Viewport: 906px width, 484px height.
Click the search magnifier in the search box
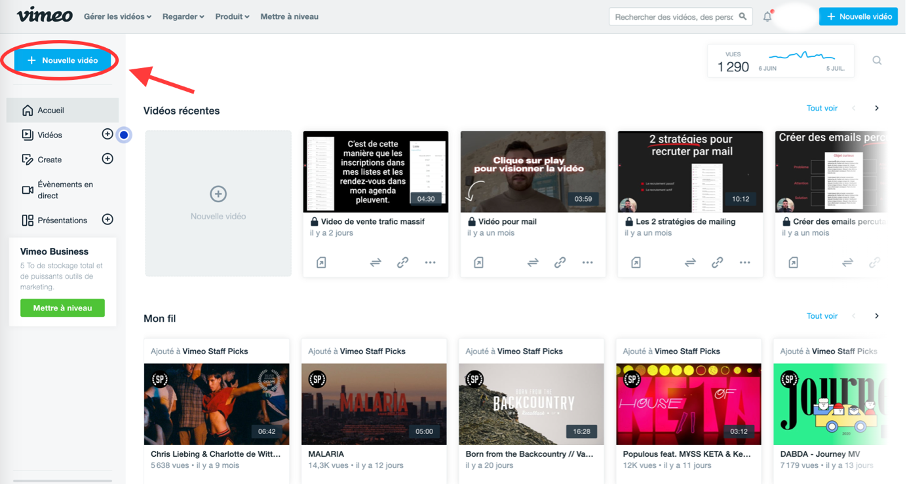point(743,17)
